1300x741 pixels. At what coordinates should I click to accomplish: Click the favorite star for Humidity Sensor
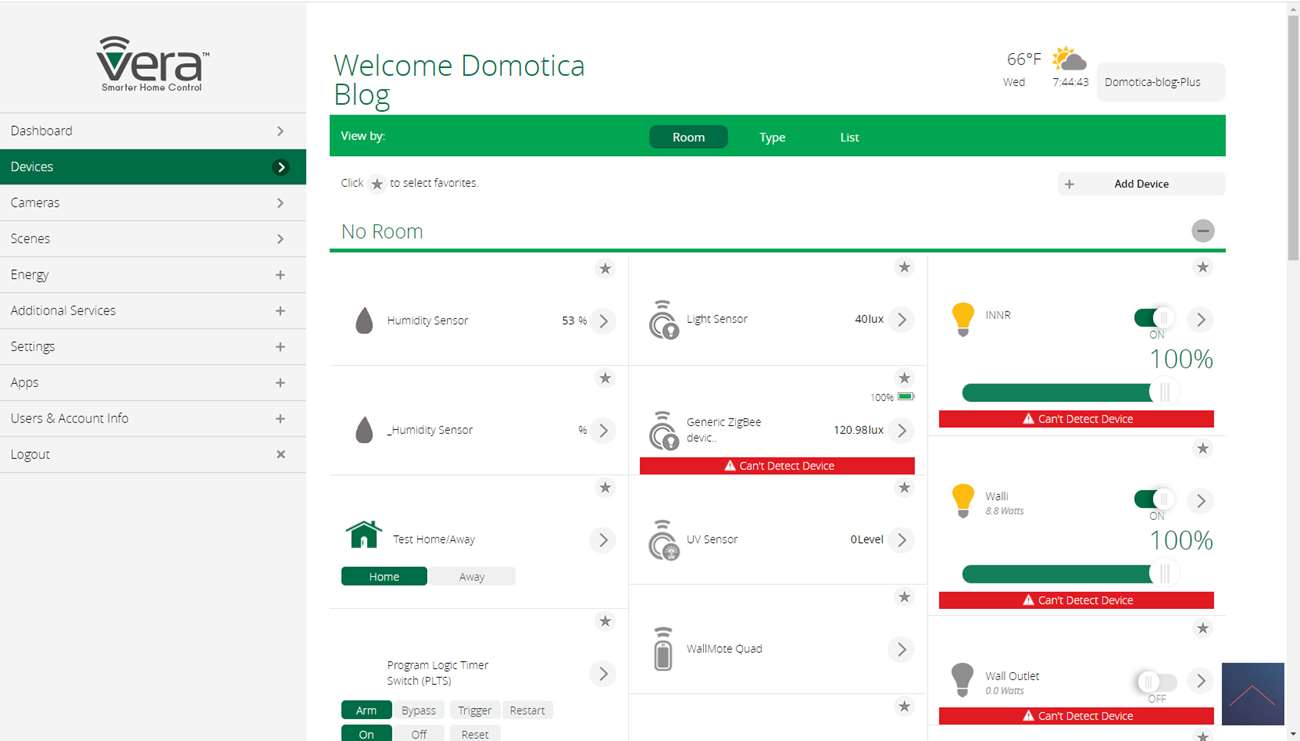click(605, 268)
